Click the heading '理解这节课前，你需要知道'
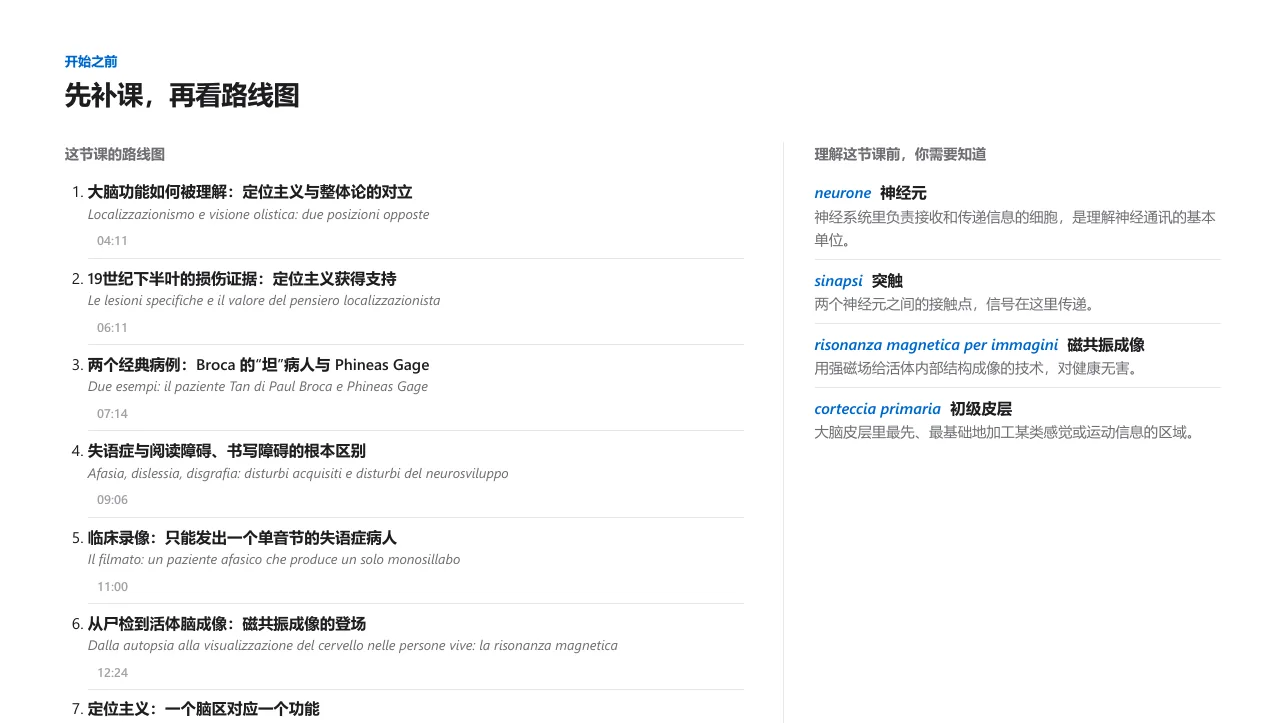 [900, 154]
